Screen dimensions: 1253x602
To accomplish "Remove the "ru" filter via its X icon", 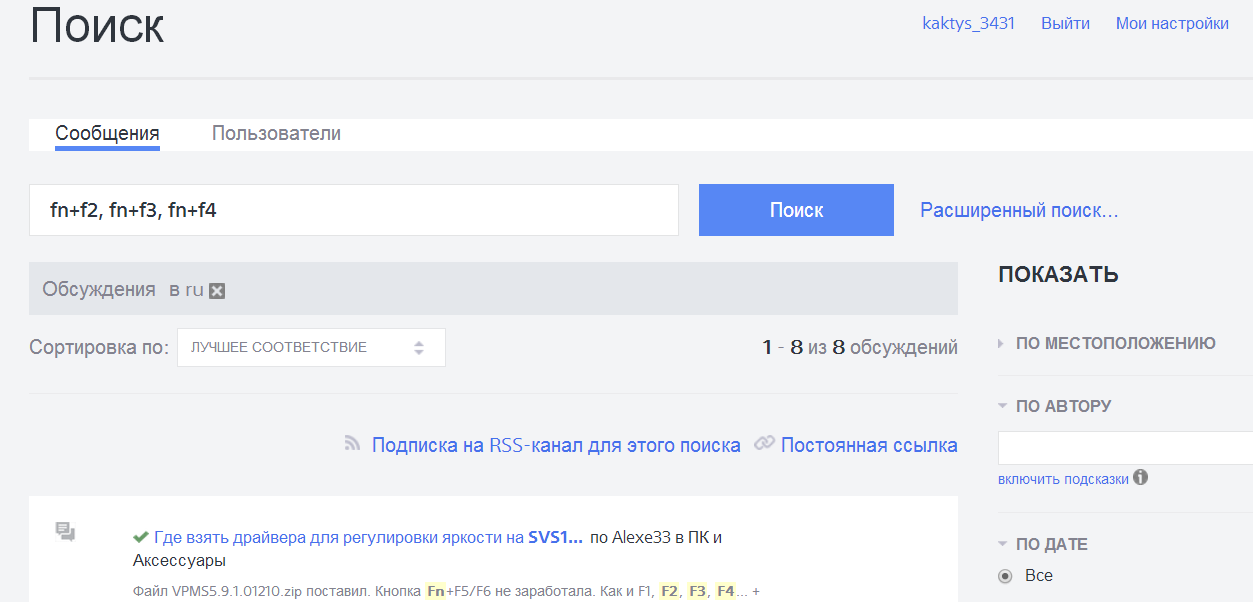I will [x=215, y=290].
